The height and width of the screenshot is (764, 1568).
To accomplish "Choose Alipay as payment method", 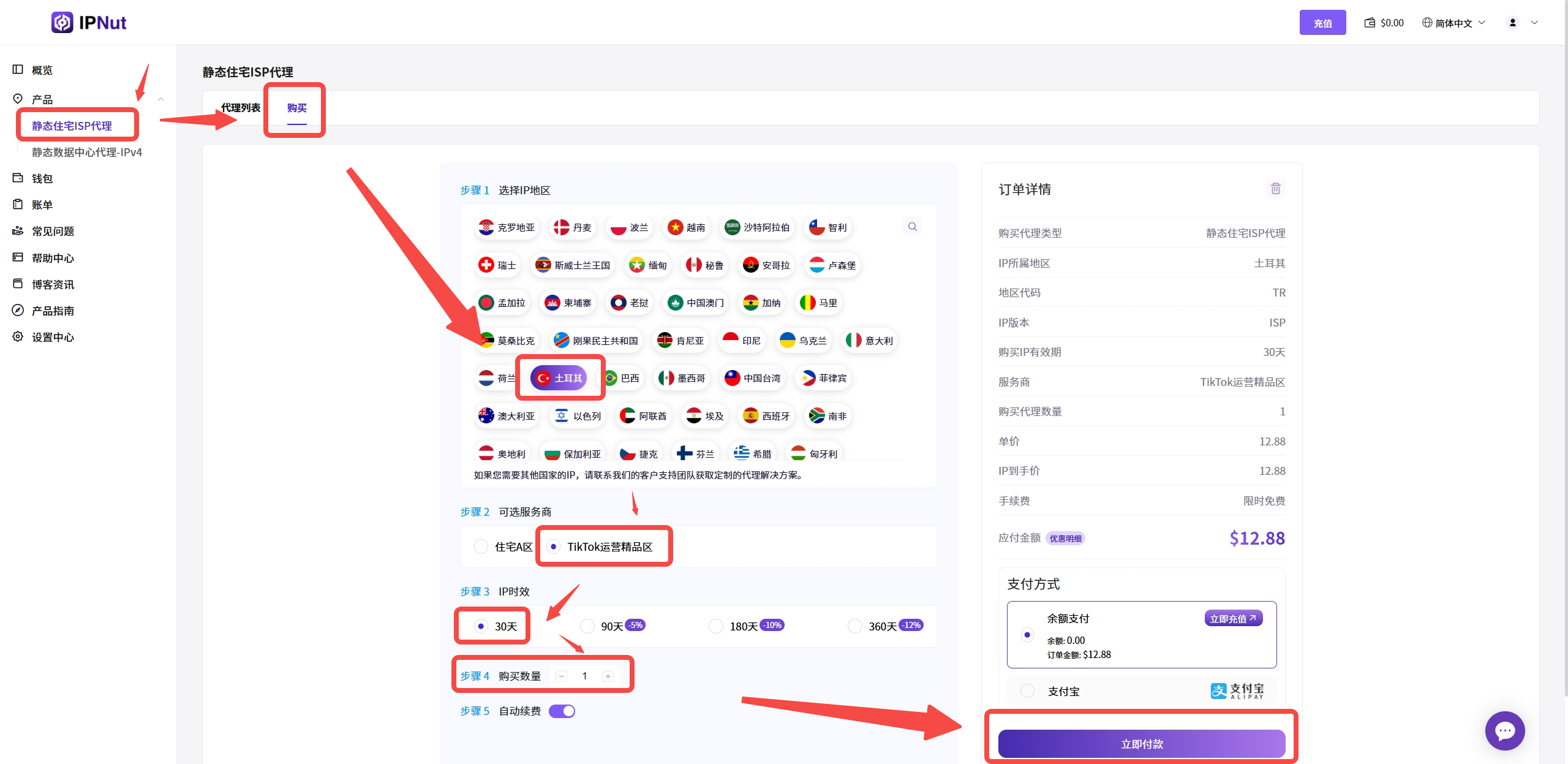I will [x=1028, y=691].
